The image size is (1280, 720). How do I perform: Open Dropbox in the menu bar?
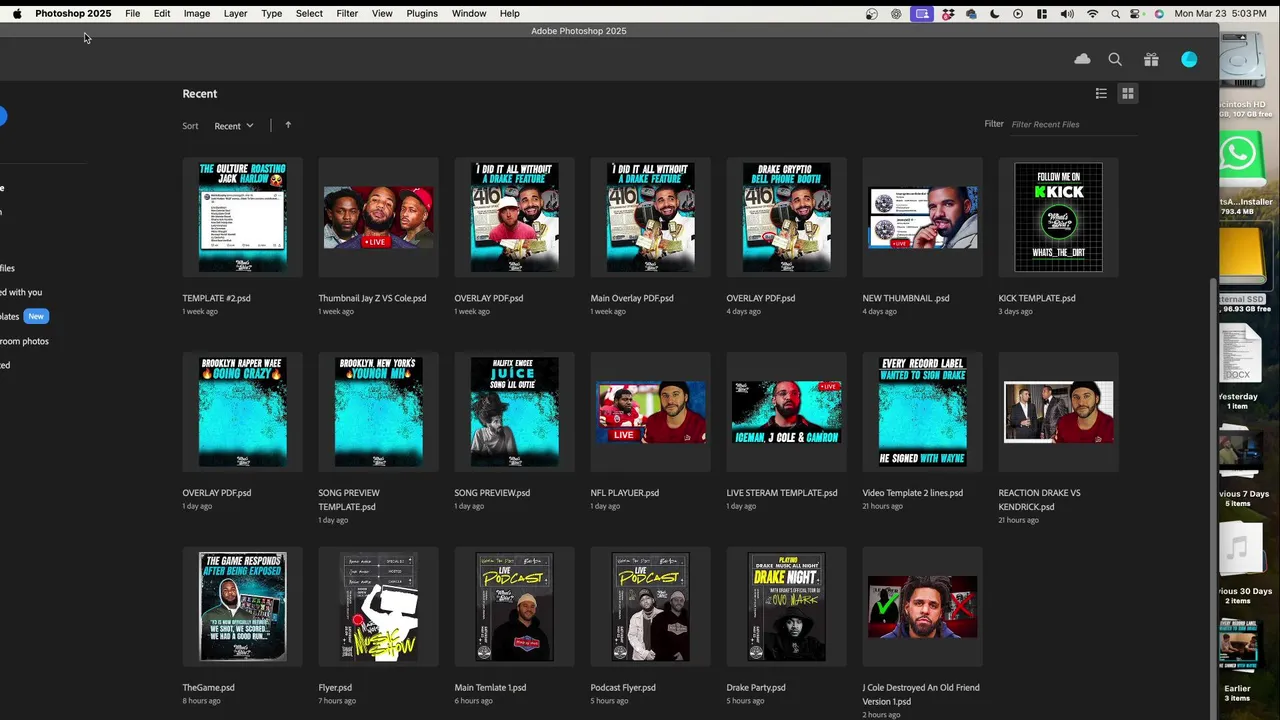(947, 13)
